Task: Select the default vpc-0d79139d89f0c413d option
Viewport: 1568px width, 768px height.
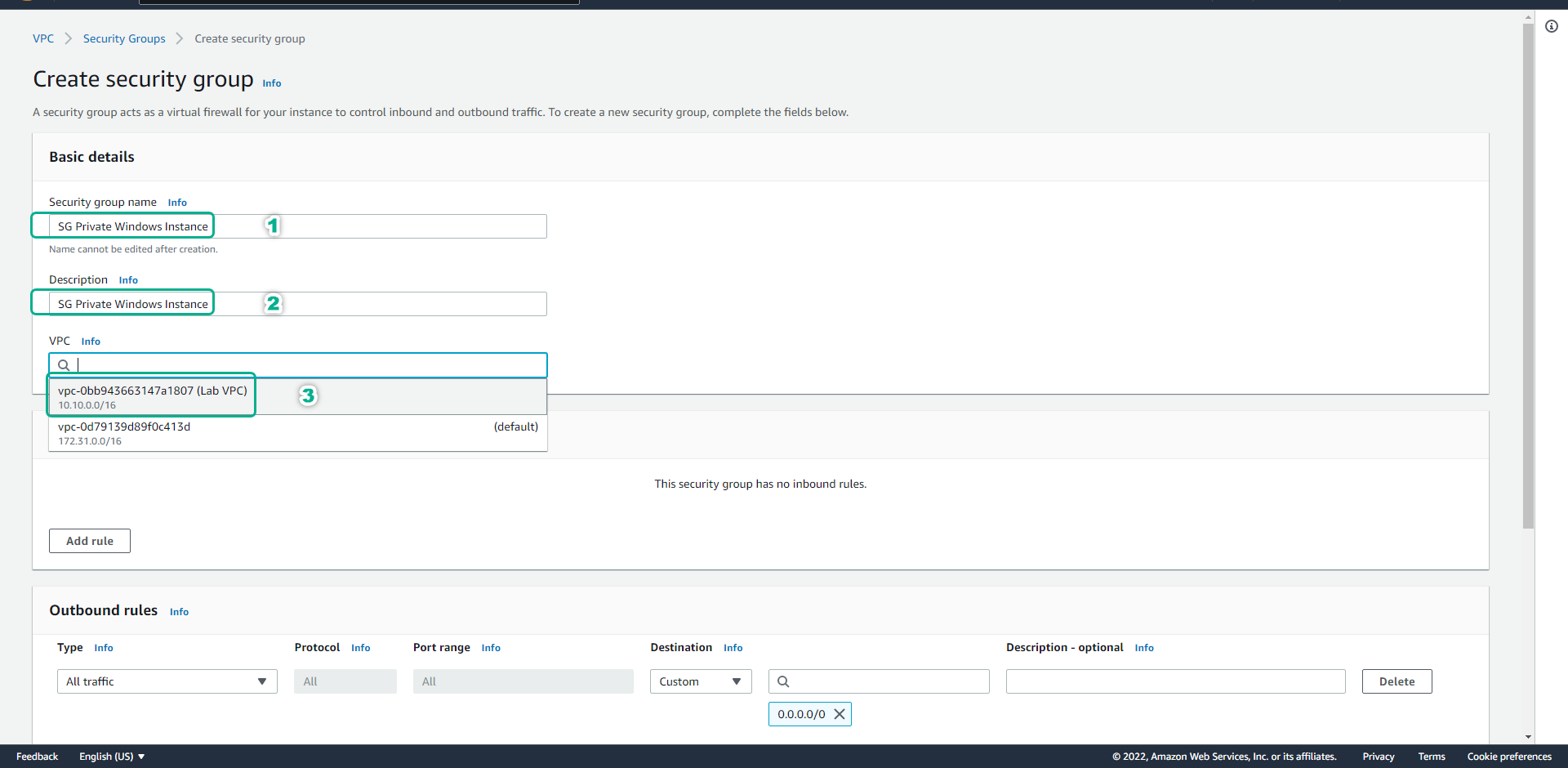Action: 297,433
